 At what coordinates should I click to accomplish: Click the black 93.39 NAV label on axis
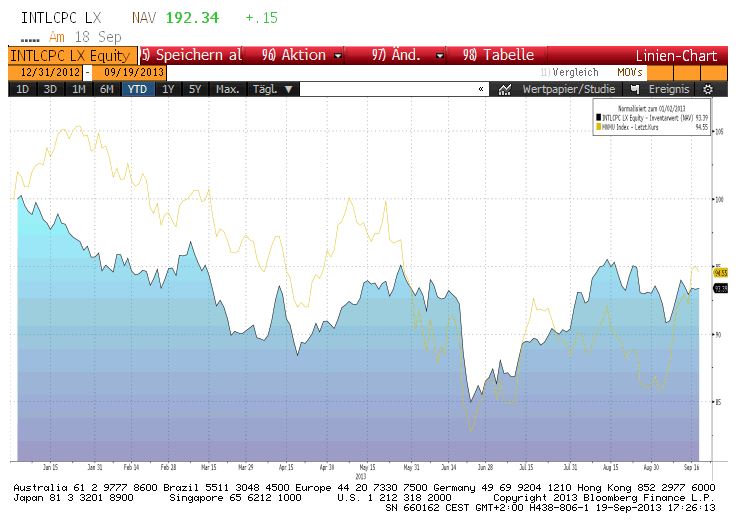[x=718, y=288]
